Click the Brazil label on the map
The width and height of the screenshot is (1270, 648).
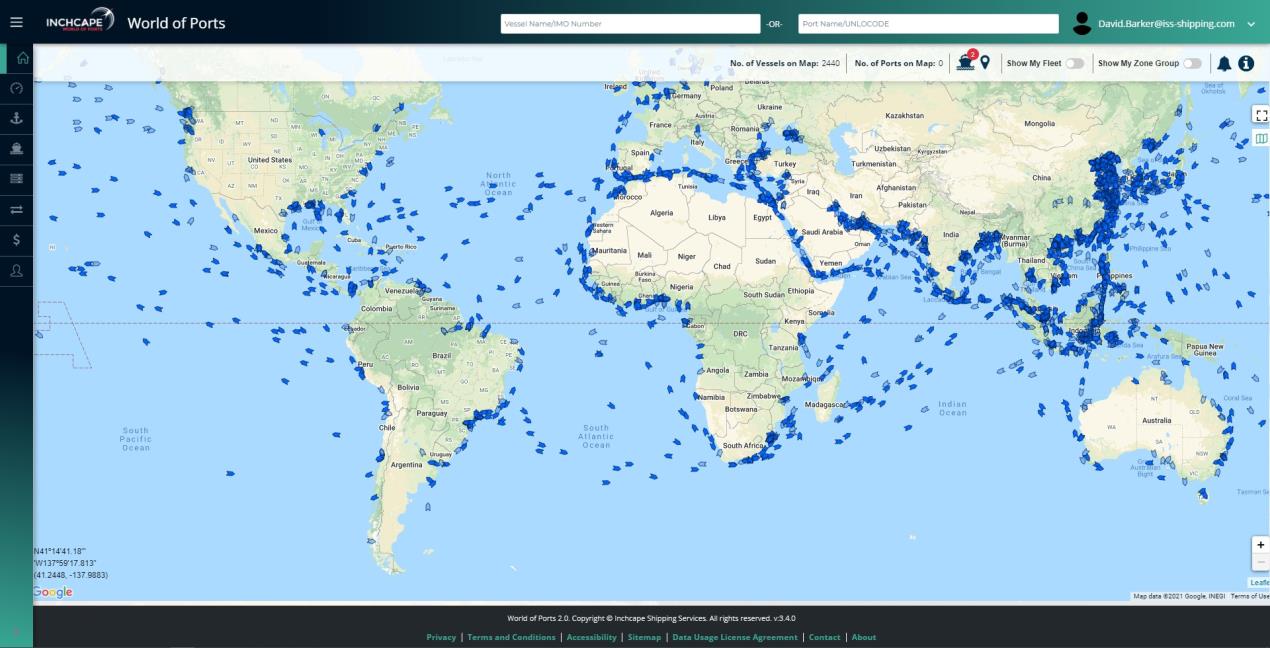click(x=441, y=355)
